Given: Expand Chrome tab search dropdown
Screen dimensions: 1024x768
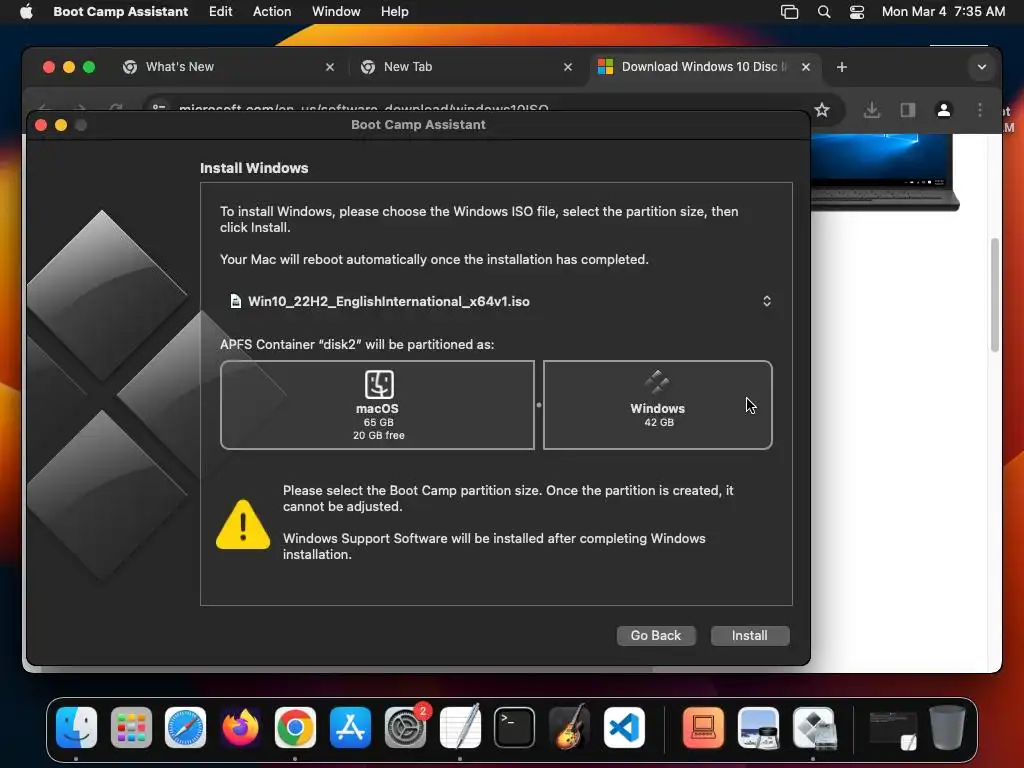Looking at the screenshot, I should (x=982, y=67).
